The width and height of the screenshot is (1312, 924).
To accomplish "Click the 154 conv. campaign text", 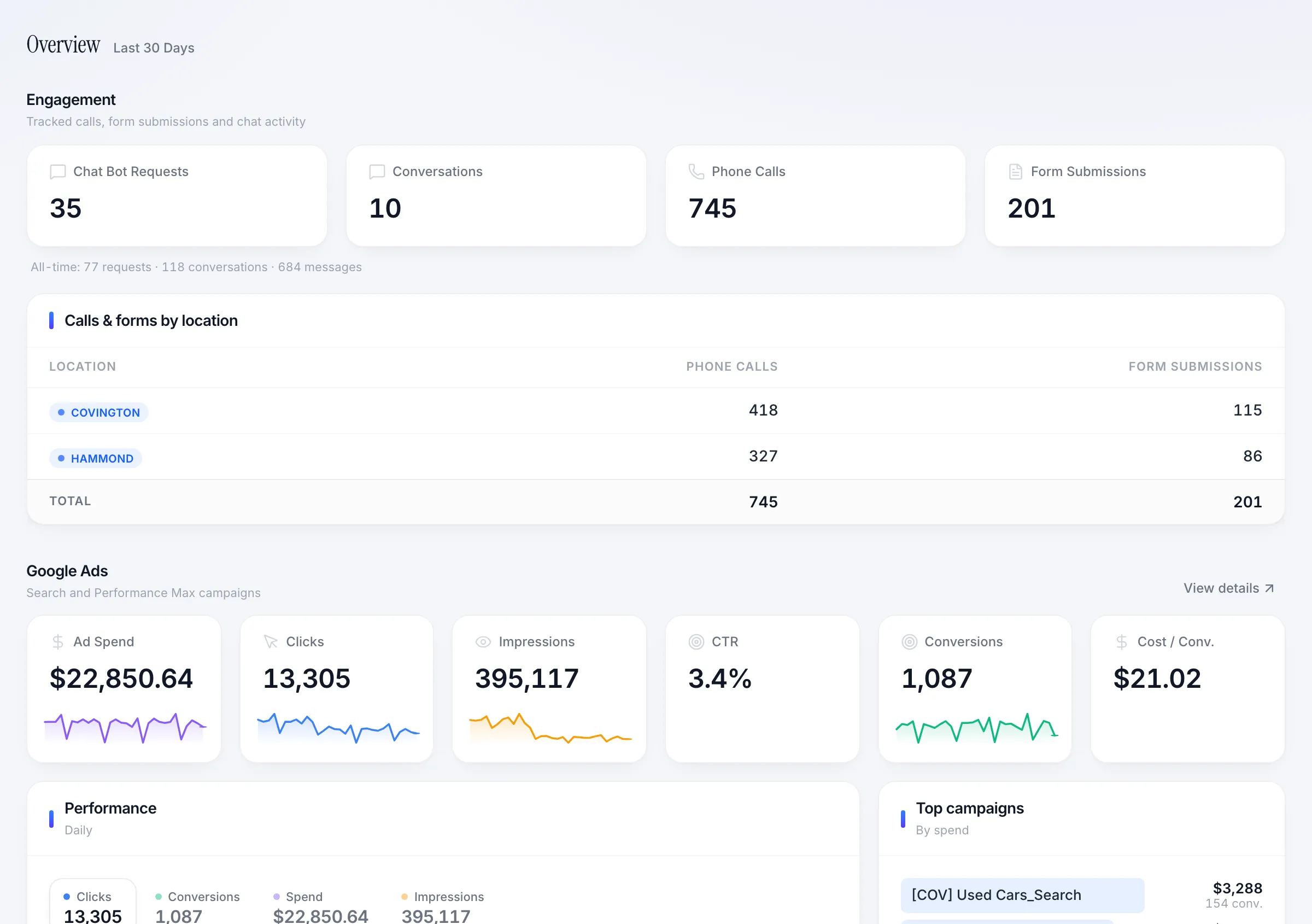I will coord(1234,904).
